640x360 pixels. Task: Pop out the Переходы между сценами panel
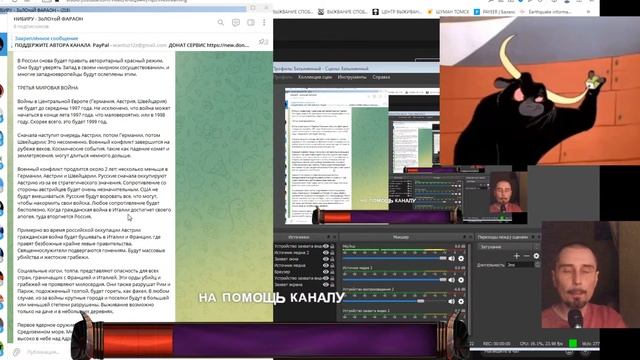534,237
